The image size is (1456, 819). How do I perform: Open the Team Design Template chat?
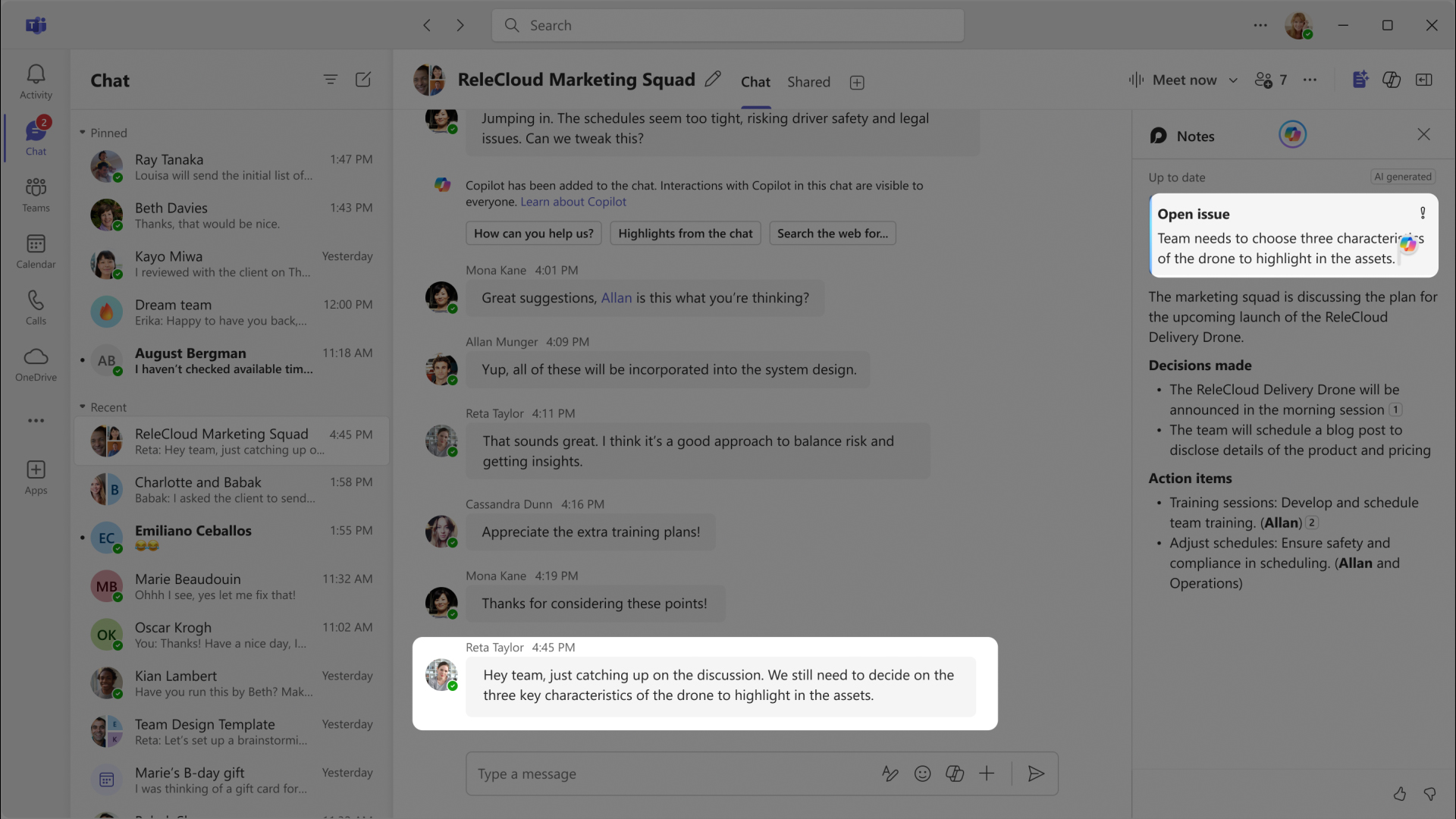point(231,733)
